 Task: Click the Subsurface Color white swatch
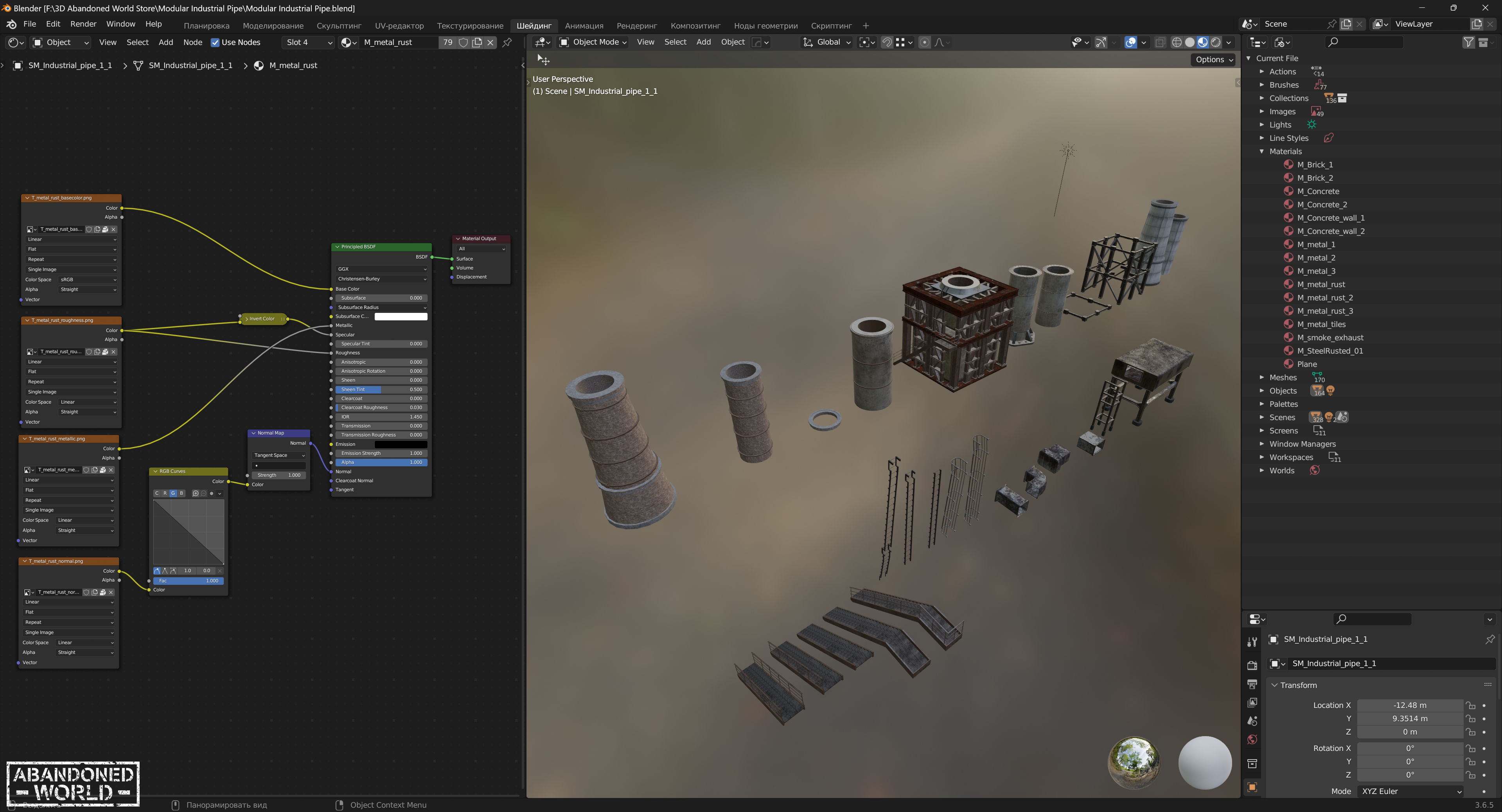401,316
